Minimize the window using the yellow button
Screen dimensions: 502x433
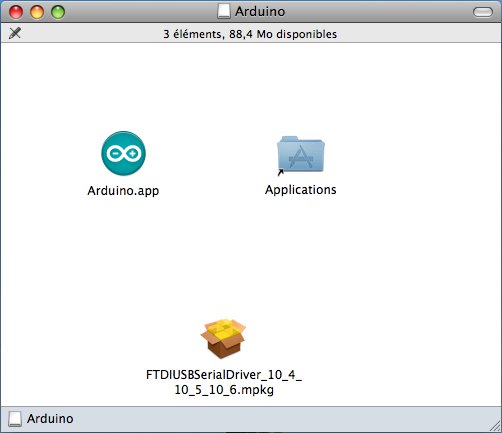[37, 12]
